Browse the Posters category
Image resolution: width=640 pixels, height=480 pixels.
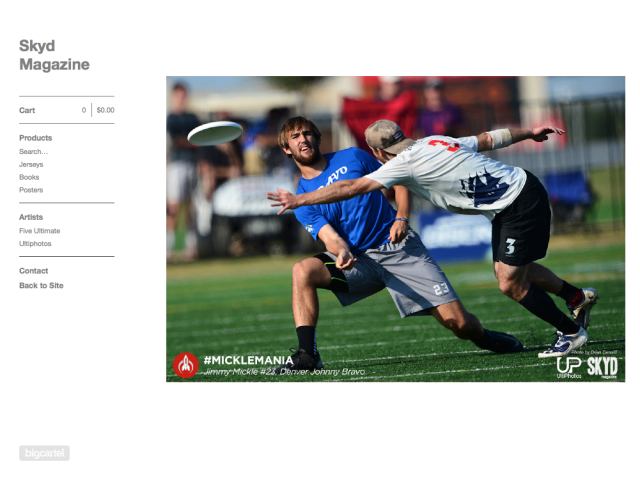pos(31,190)
